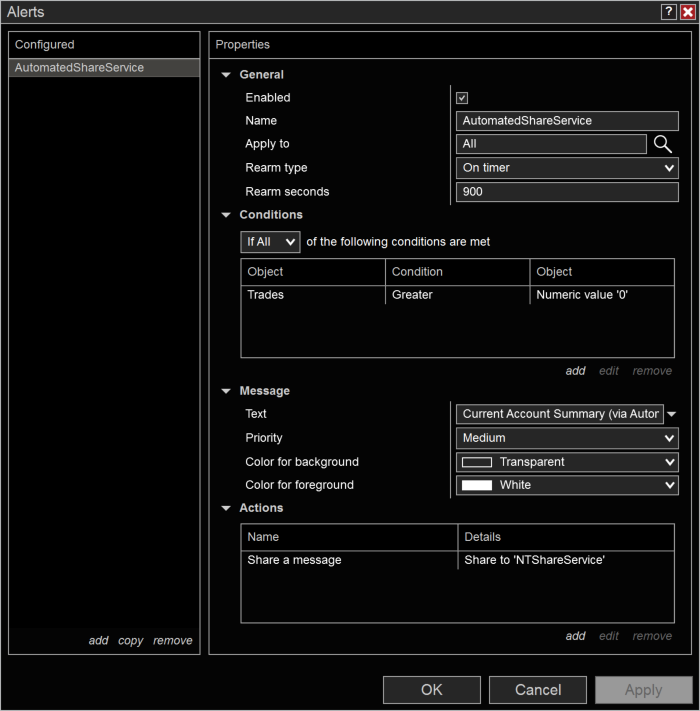Screen dimensions: 700x711
Task: Click the Condition column header
Action: click(457, 272)
